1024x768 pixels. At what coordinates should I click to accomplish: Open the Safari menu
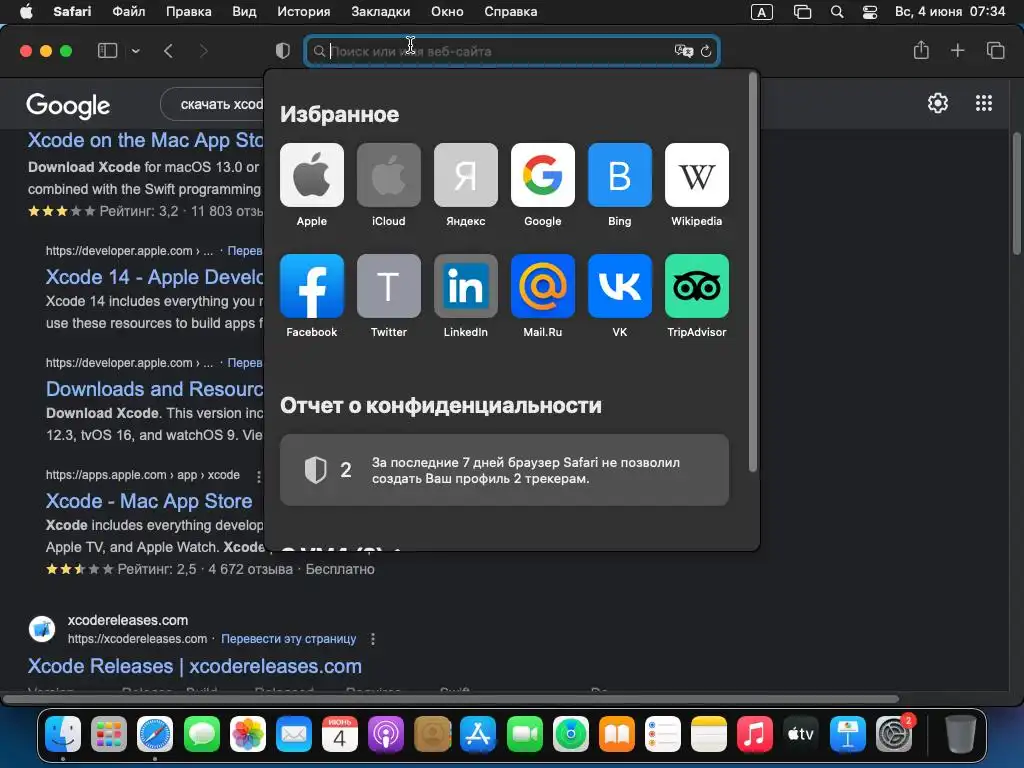tap(72, 11)
